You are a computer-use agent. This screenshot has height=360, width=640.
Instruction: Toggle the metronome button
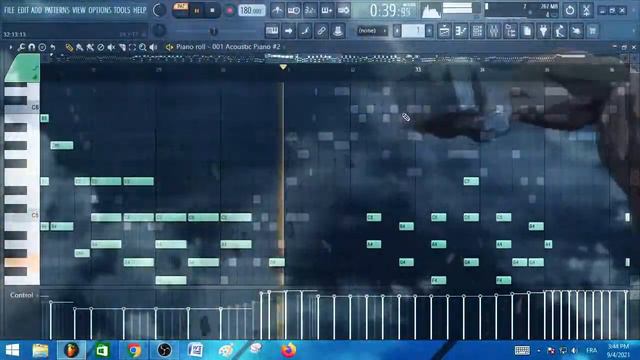tap(277, 11)
